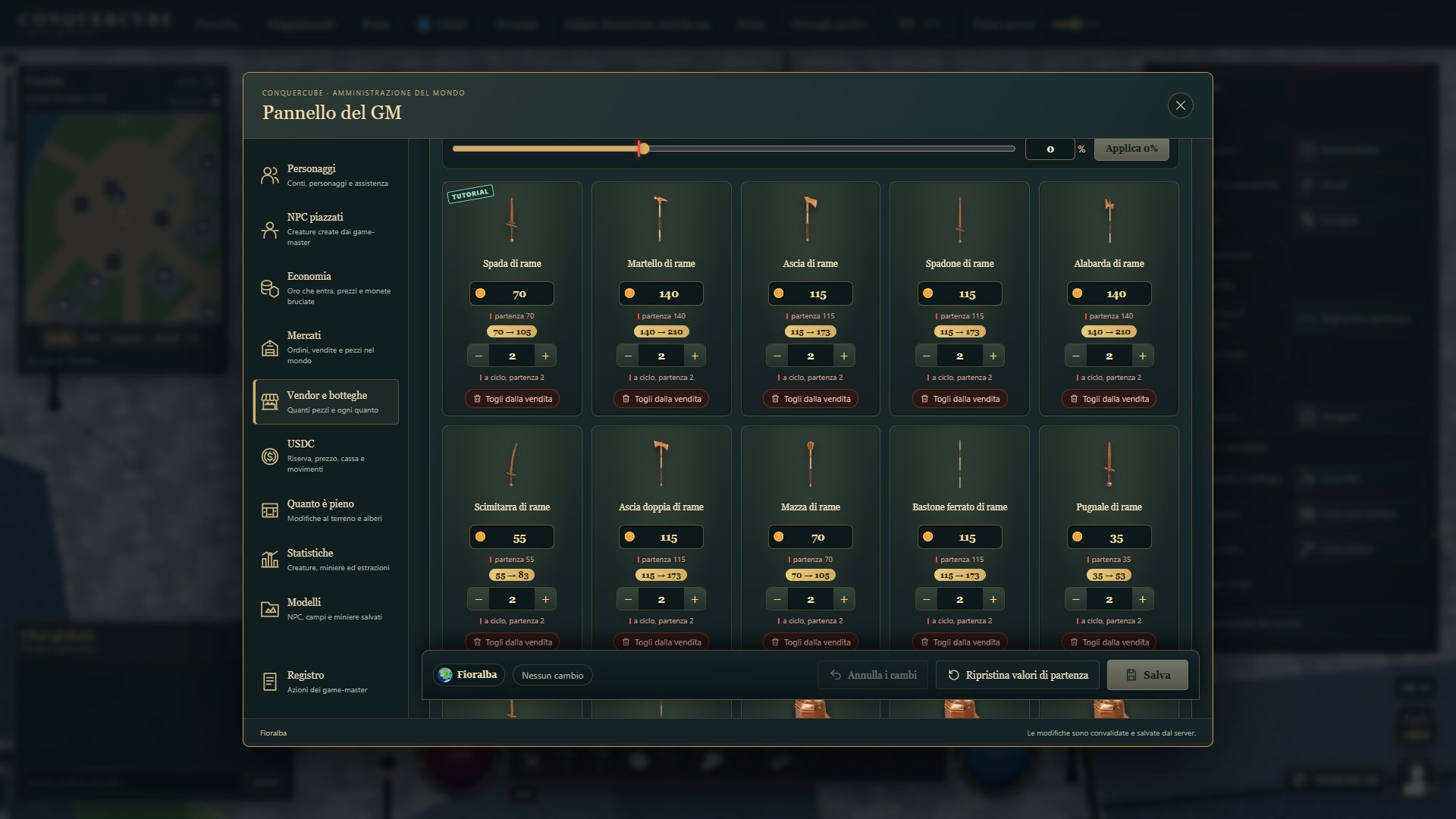The width and height of the screenshot is (1456, 819).
Task: Click the Nessun cambio status chip
Action: (552, 675)
